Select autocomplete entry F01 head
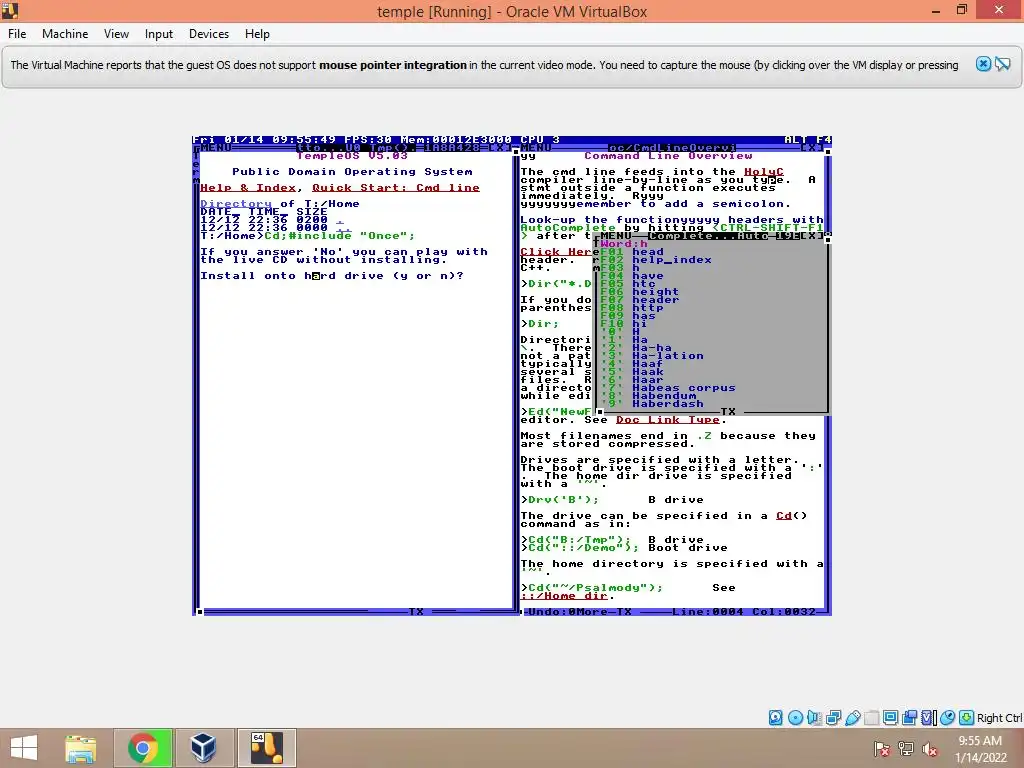Image resolution: width=1024 pixels, height=768 pixels. [x=632, y=252]
